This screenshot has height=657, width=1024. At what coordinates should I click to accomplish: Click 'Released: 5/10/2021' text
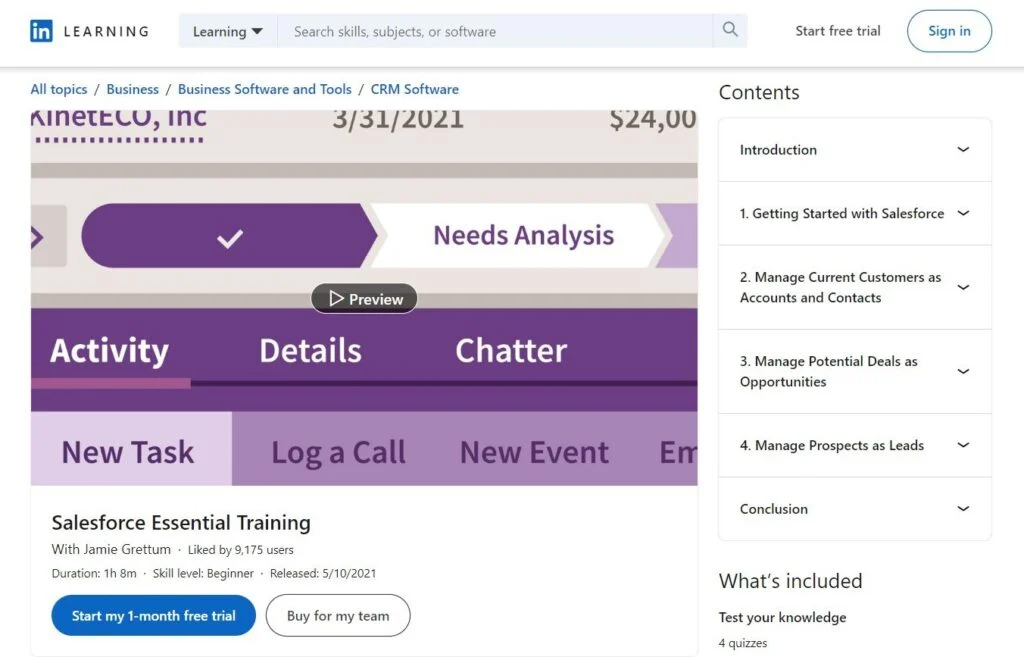click(x=323, y=573)
